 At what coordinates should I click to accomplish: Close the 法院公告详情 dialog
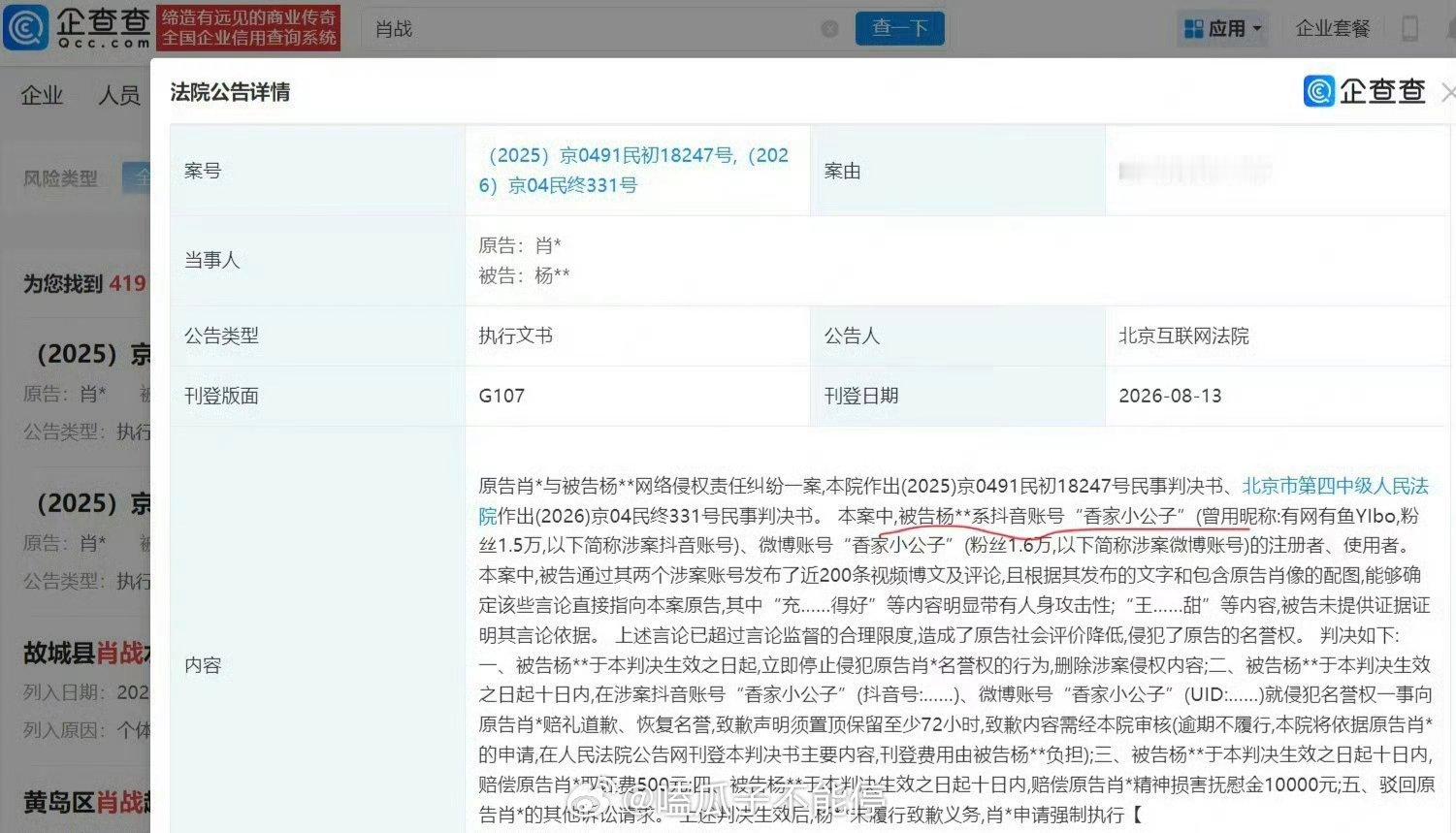coord(1448,92)
